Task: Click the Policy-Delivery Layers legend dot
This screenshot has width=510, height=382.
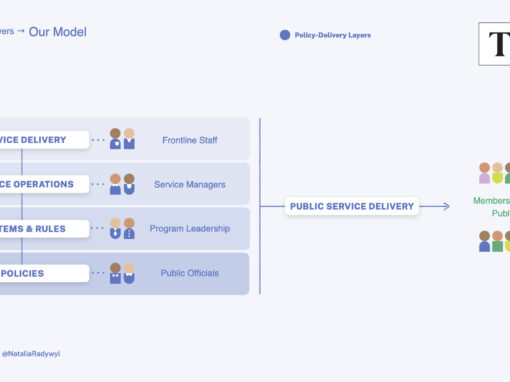Action: pyautogui.click(x=285, y=35)
